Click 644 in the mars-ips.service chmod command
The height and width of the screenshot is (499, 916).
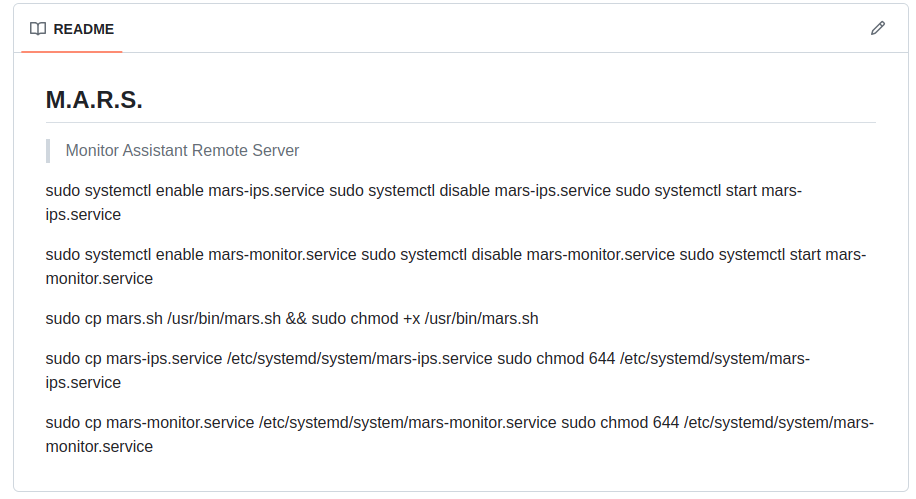[x=602, y=358]
